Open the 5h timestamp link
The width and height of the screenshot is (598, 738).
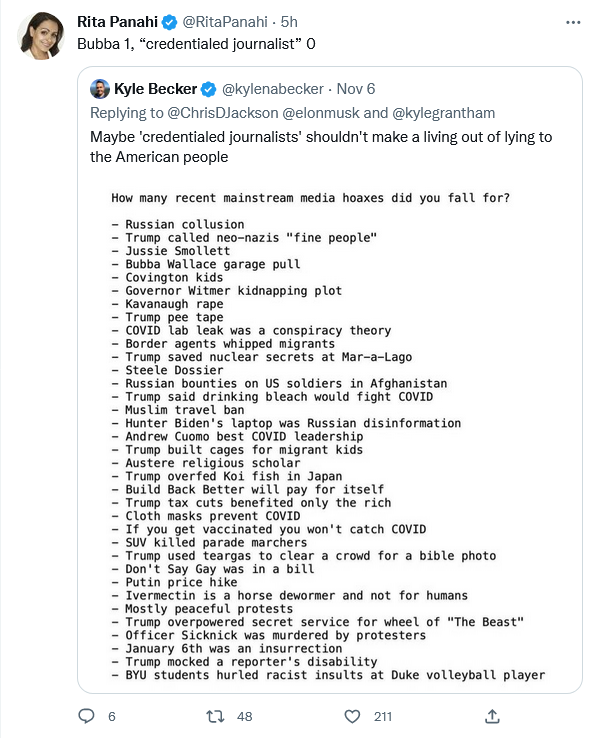(x=289, y=22)
